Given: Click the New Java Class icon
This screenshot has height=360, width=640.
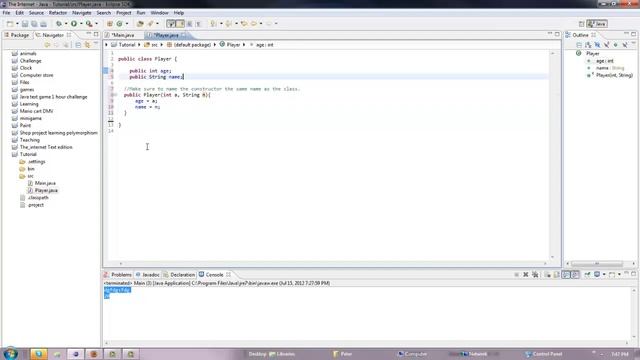Looking at the screenshot, I should (x=120, y=24).
